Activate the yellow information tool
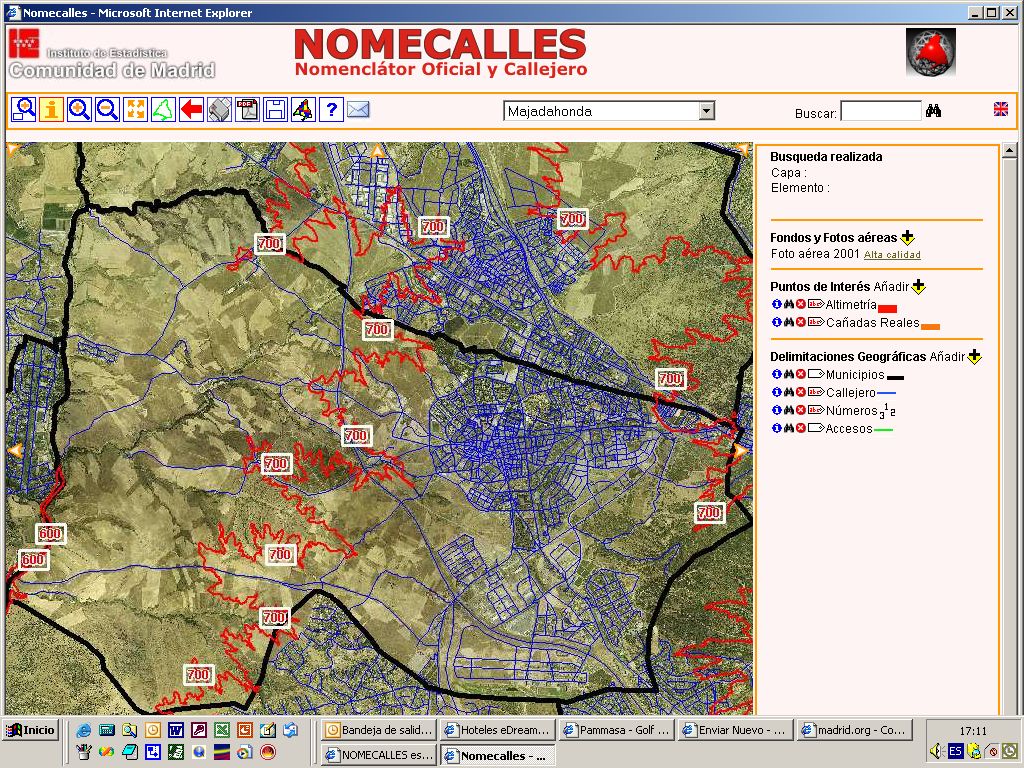This screenshot has height=768, width=1024. [52, 109]
